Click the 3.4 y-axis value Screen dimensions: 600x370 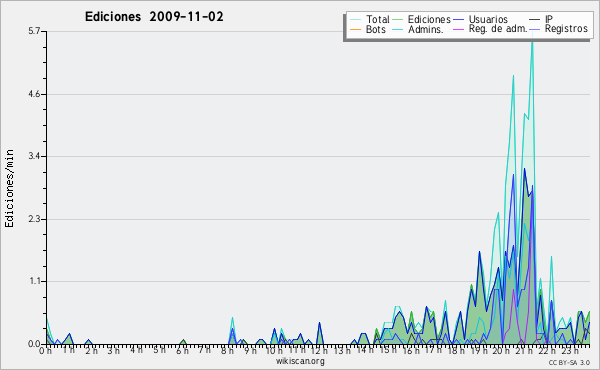(x=34, y=156)
